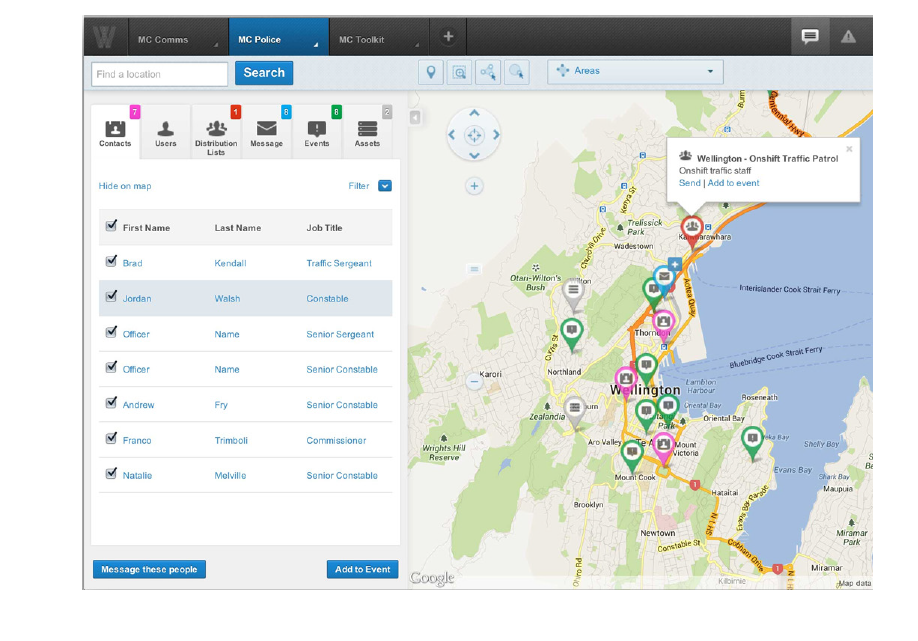
Task: Click the Commissioner job title
Action: [336, 440]
